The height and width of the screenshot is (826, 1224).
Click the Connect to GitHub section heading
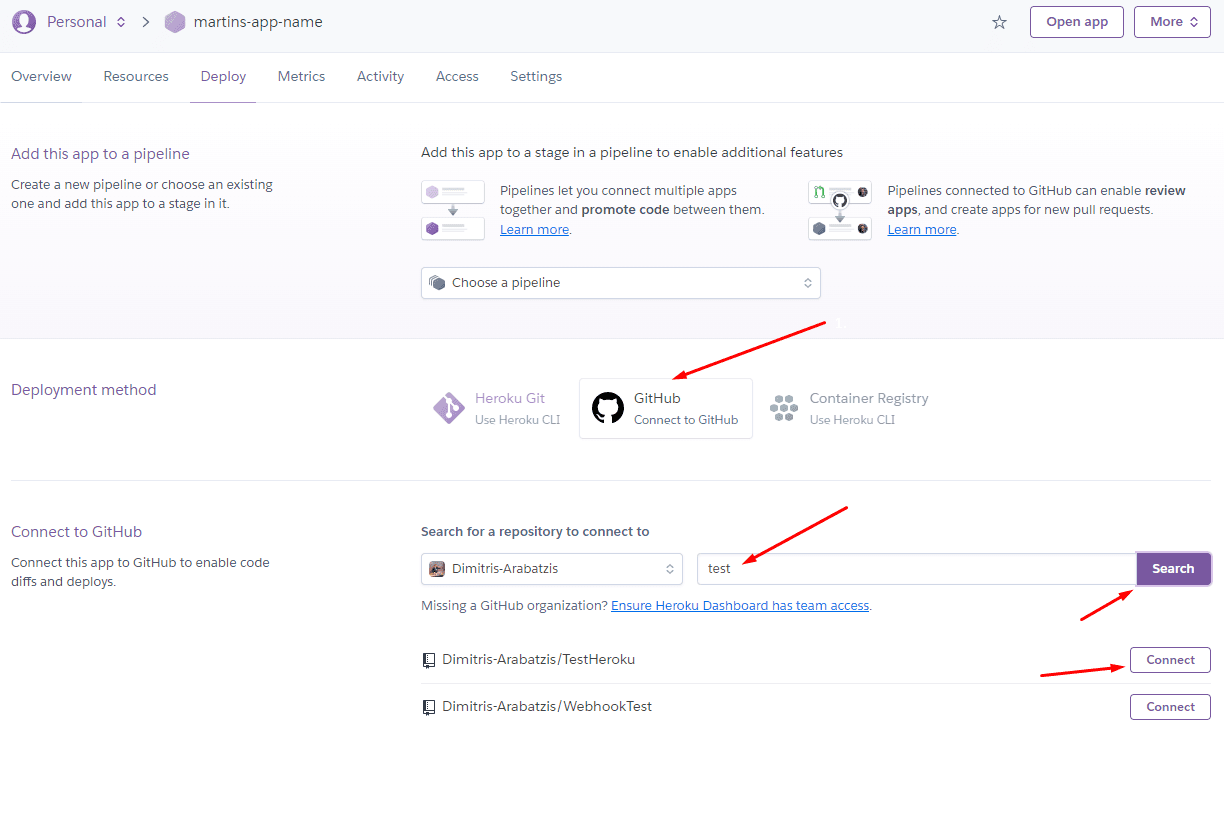(77, 532)
